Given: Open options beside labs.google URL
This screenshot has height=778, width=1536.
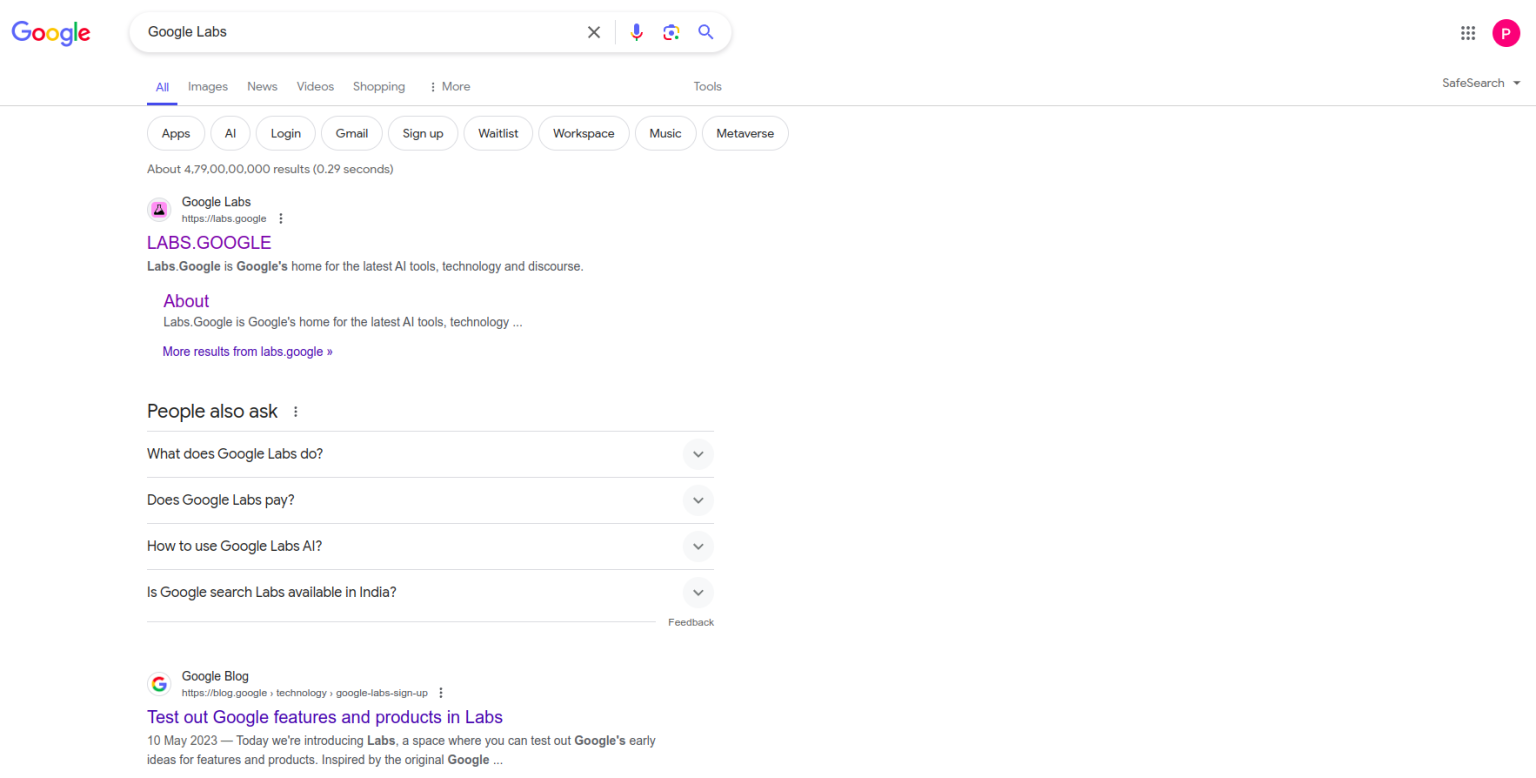Looking at the screenshot, I should tap(281, 218).
